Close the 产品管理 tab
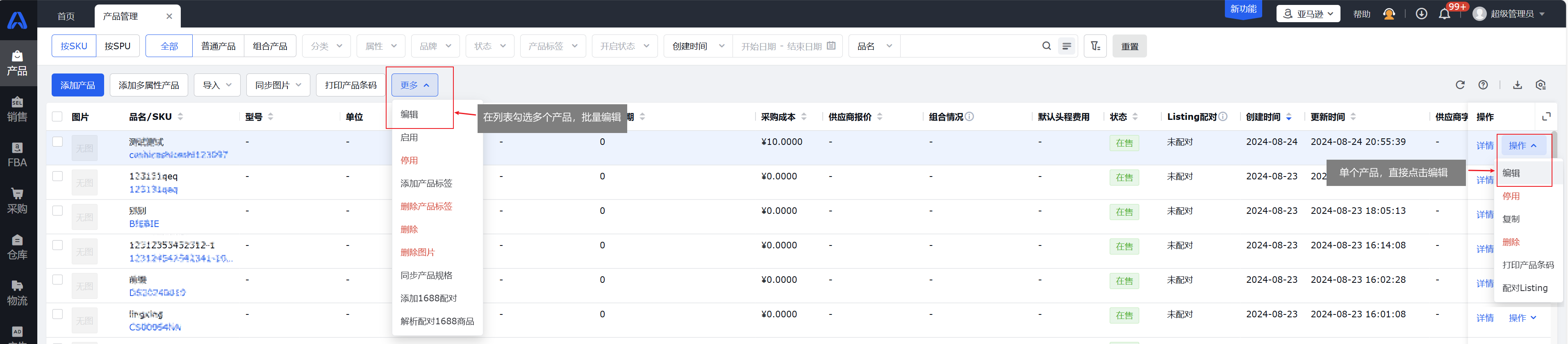The width and height of the screenshot is (1568, 344). click(x=169, y=16)
